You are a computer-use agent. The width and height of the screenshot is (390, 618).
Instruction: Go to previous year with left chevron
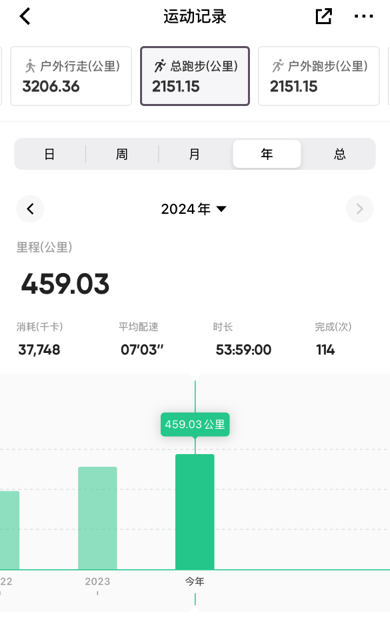[x=30, y=208]
